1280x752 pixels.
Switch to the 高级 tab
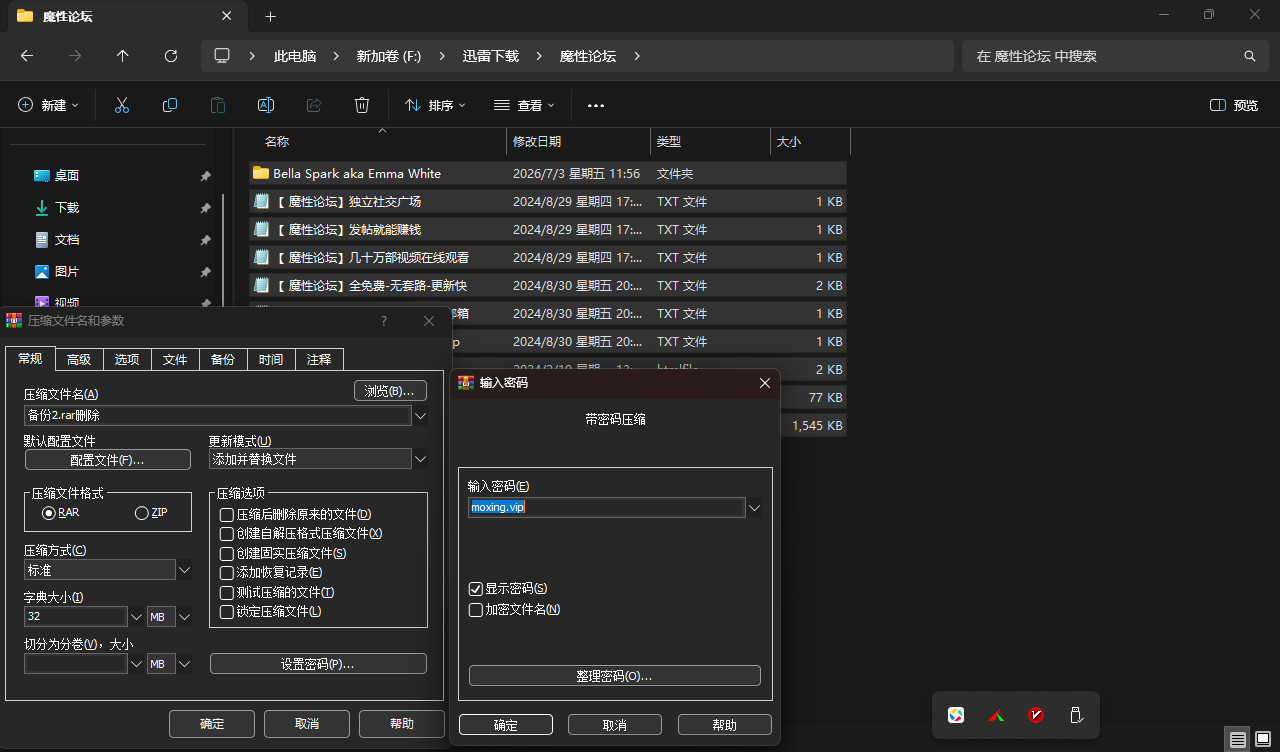coord(79,359)
